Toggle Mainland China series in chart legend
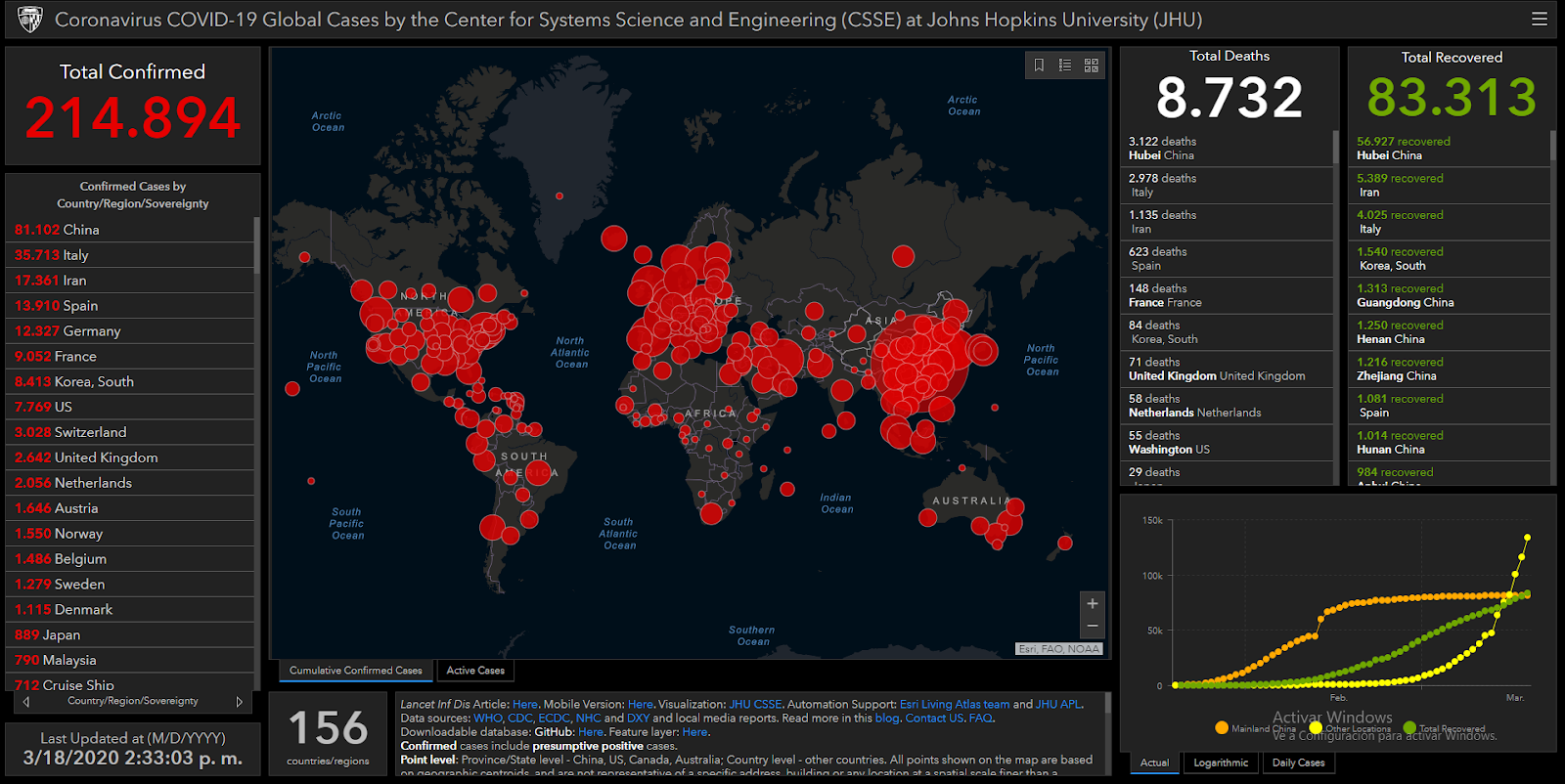 click(1222, 727)
